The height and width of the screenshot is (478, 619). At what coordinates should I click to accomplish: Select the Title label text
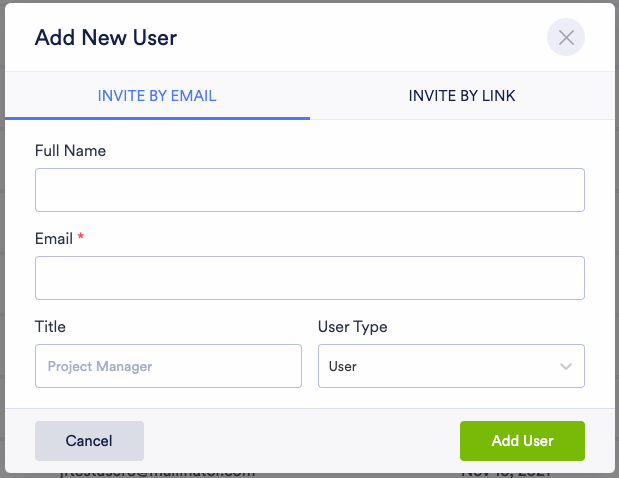[x=50, y=327]
